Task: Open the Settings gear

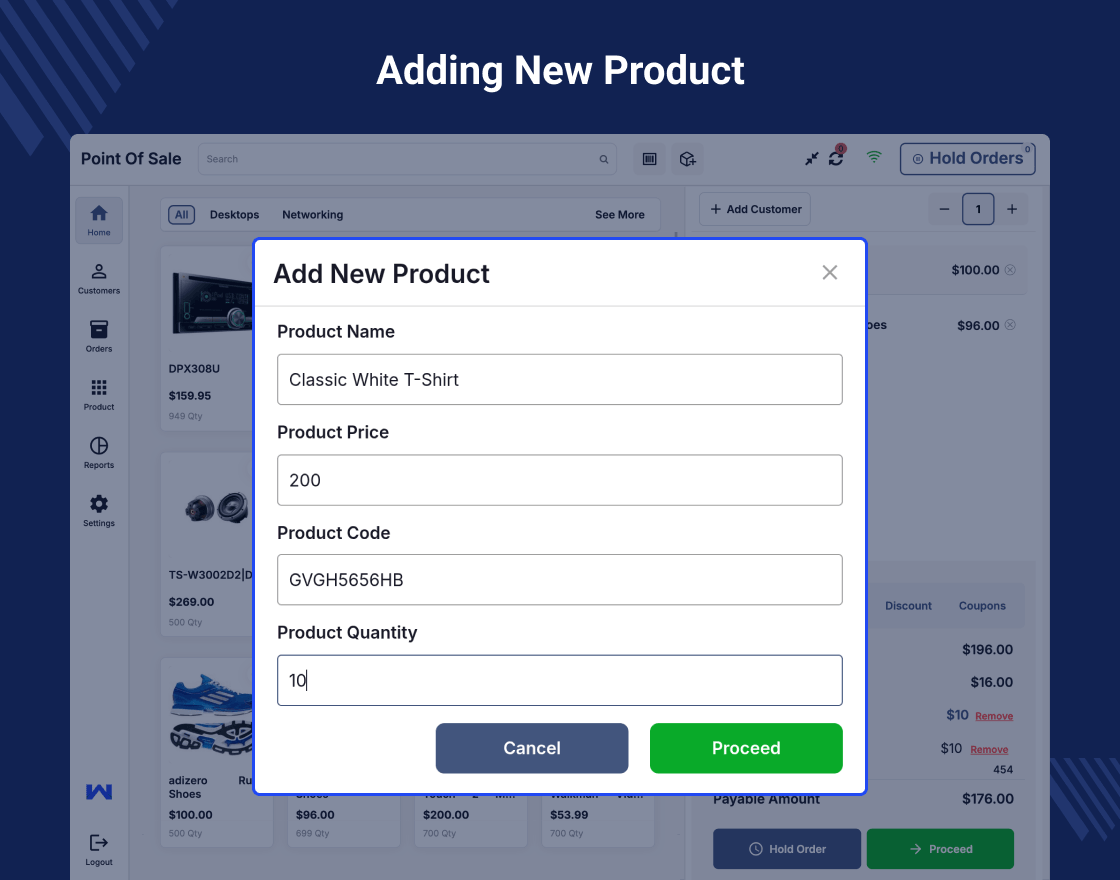Action: tap(99, 510)
